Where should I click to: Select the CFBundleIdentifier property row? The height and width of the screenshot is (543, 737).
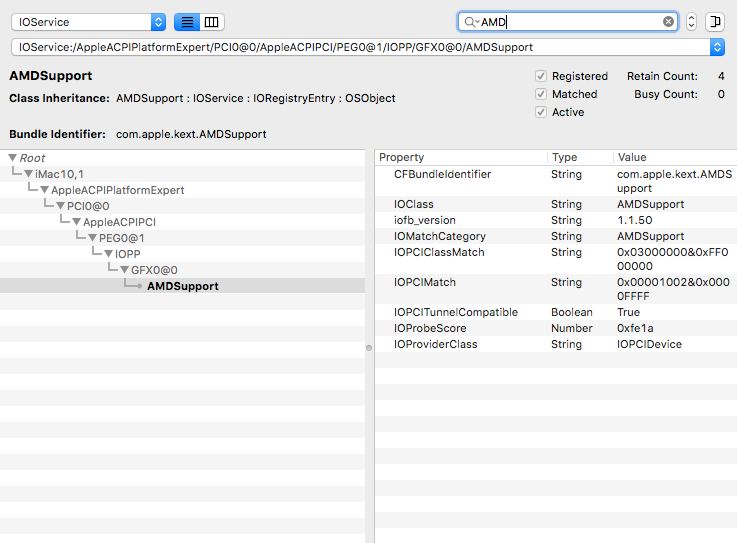point(556,181)
